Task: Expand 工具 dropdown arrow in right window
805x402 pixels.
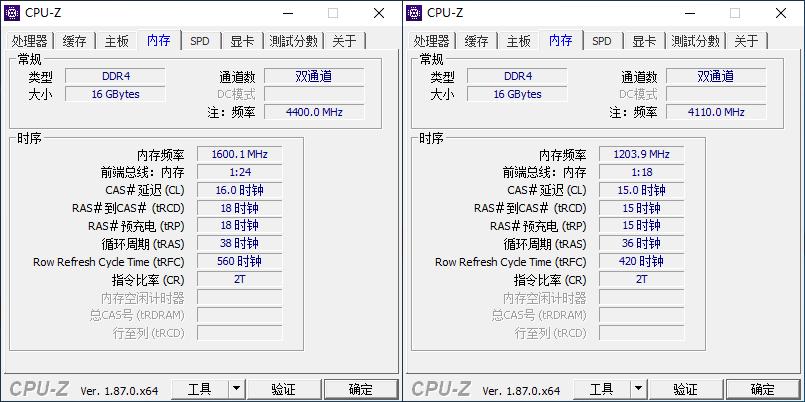Action: click(639, 389)
